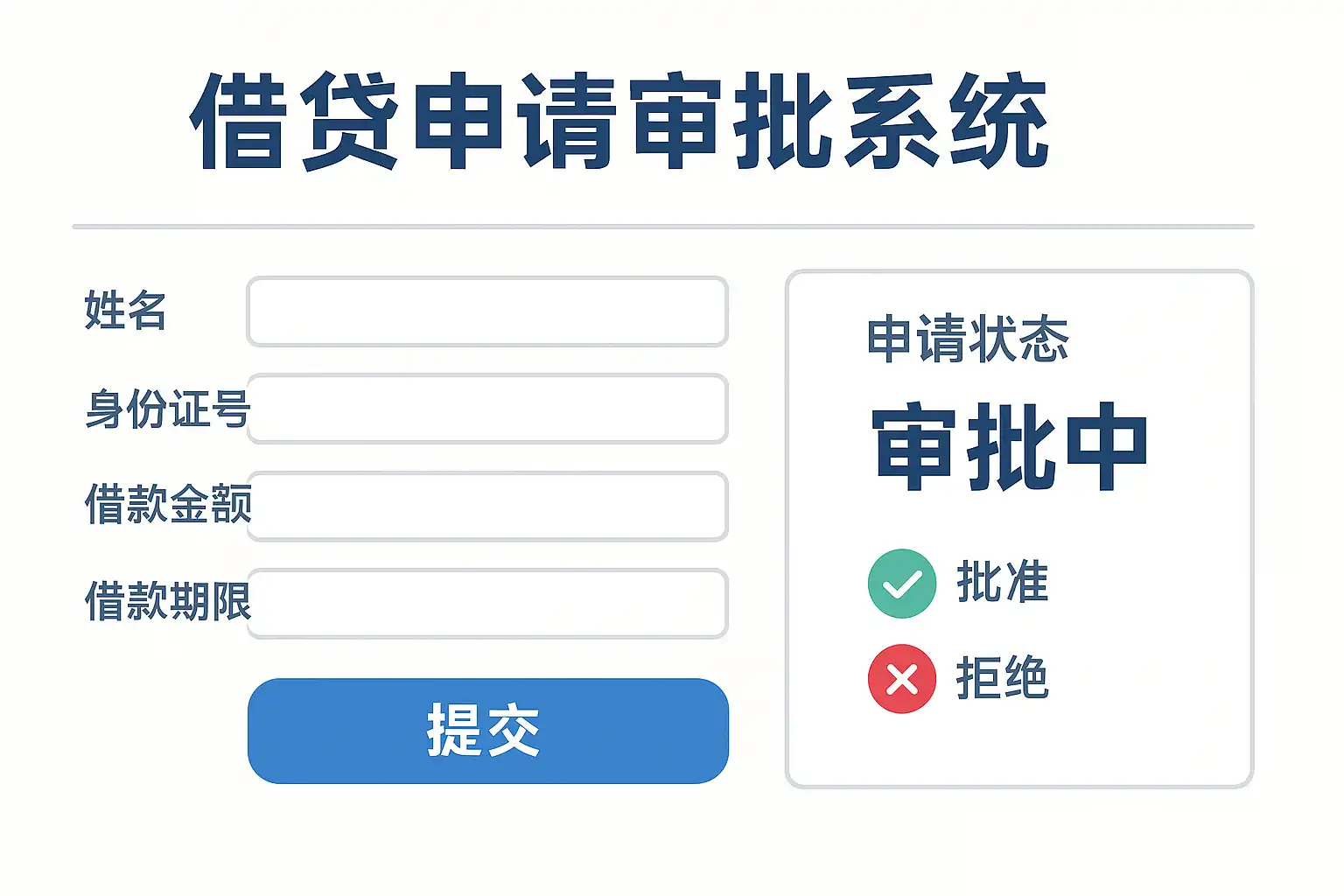Click the green approve checkmark icon
The height and width of the screenshot is (896, 1344).
click(901, 584)
